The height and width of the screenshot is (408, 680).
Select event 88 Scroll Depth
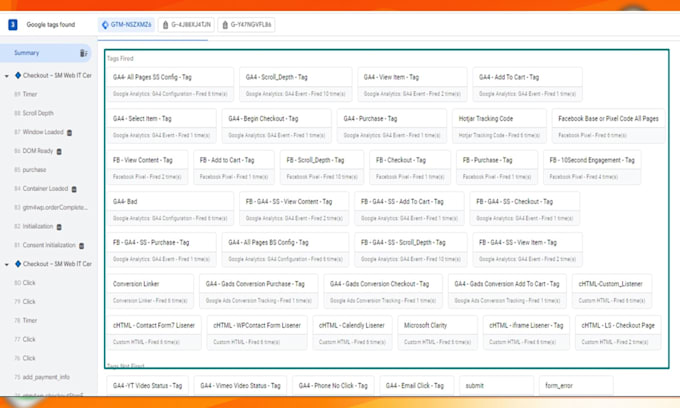click(34, 113)
